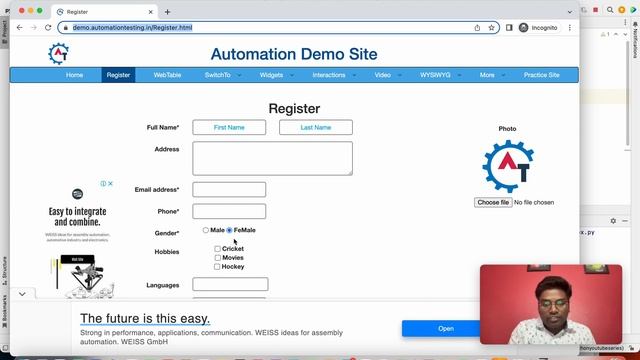Click the site lock icon in address bar
The height and width of the screenshot is (360, 640).
[65, 28]
